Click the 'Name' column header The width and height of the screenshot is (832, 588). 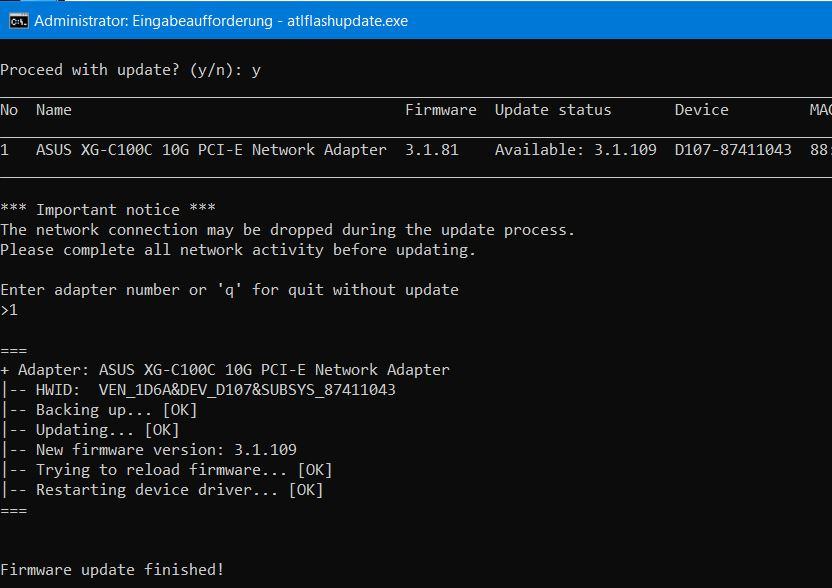point(54,110)
